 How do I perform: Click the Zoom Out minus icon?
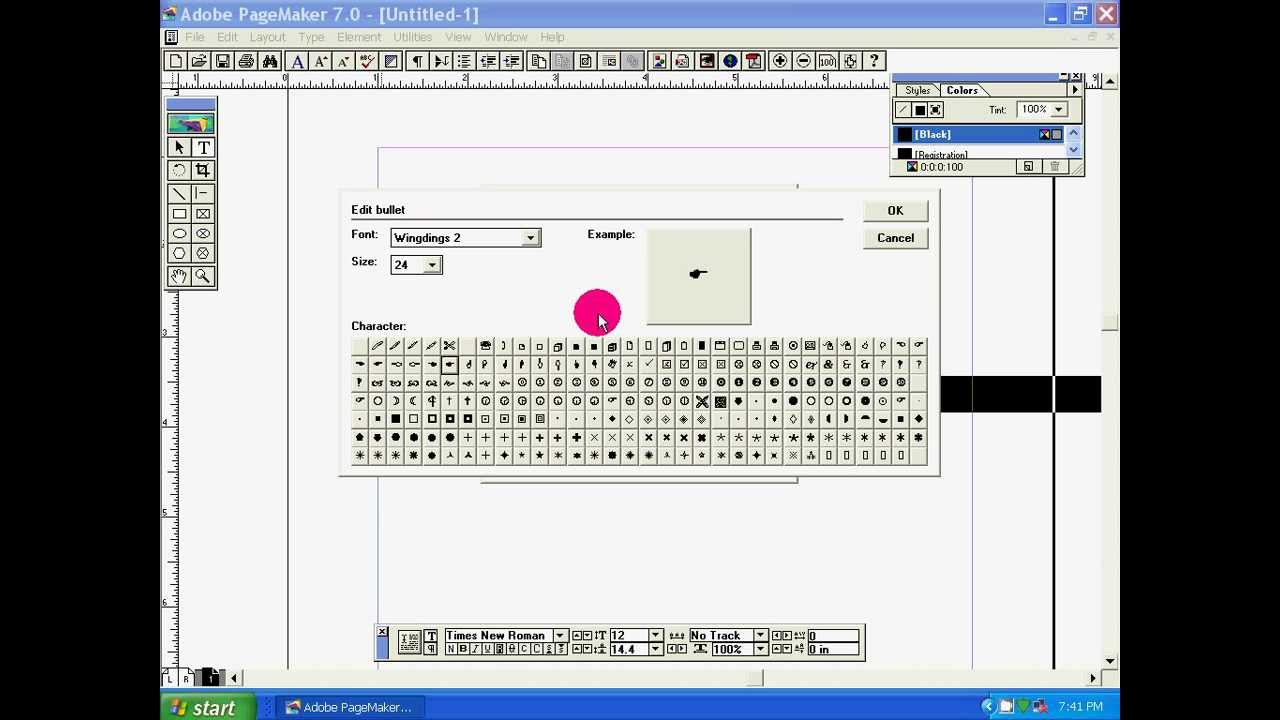click(x=803, y=61)
